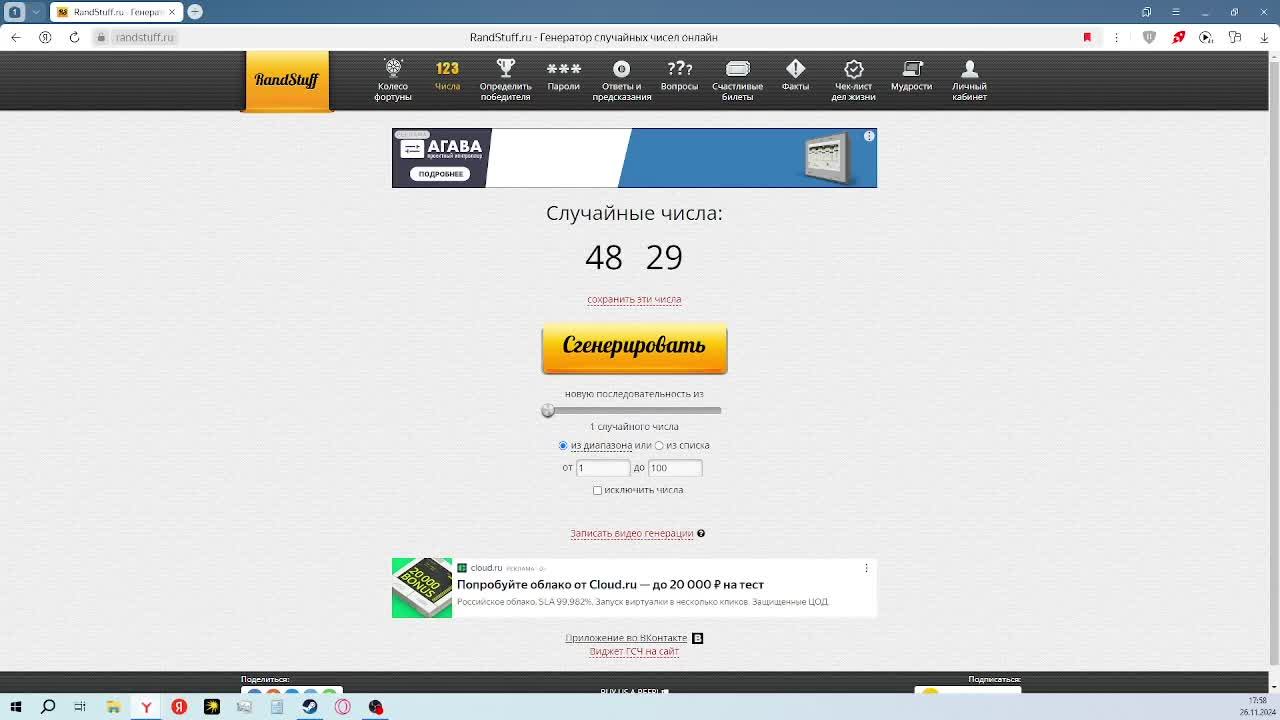The image size is (1280, 720).
Task: Click the help question icon near Записать видео
Action: point(701,533)
